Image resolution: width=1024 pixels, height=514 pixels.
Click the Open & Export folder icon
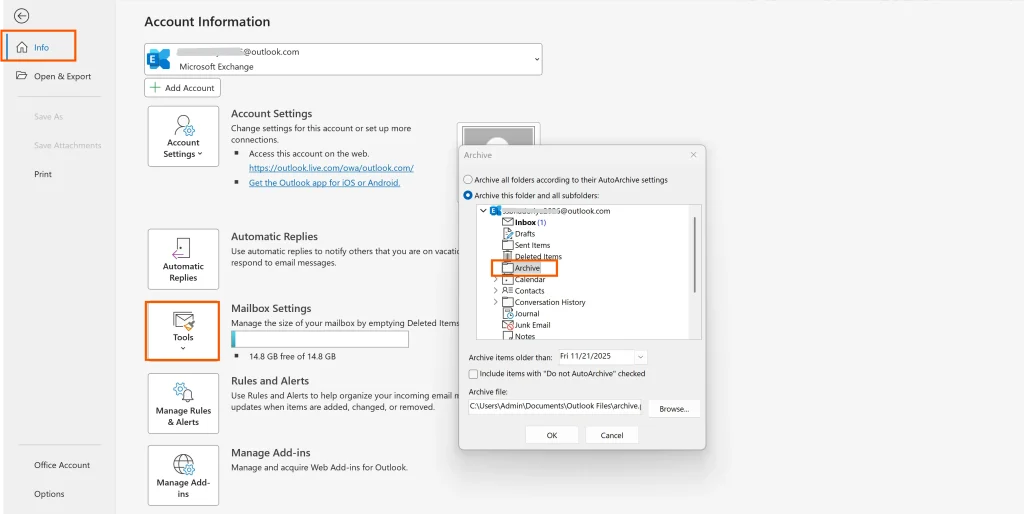22,75
